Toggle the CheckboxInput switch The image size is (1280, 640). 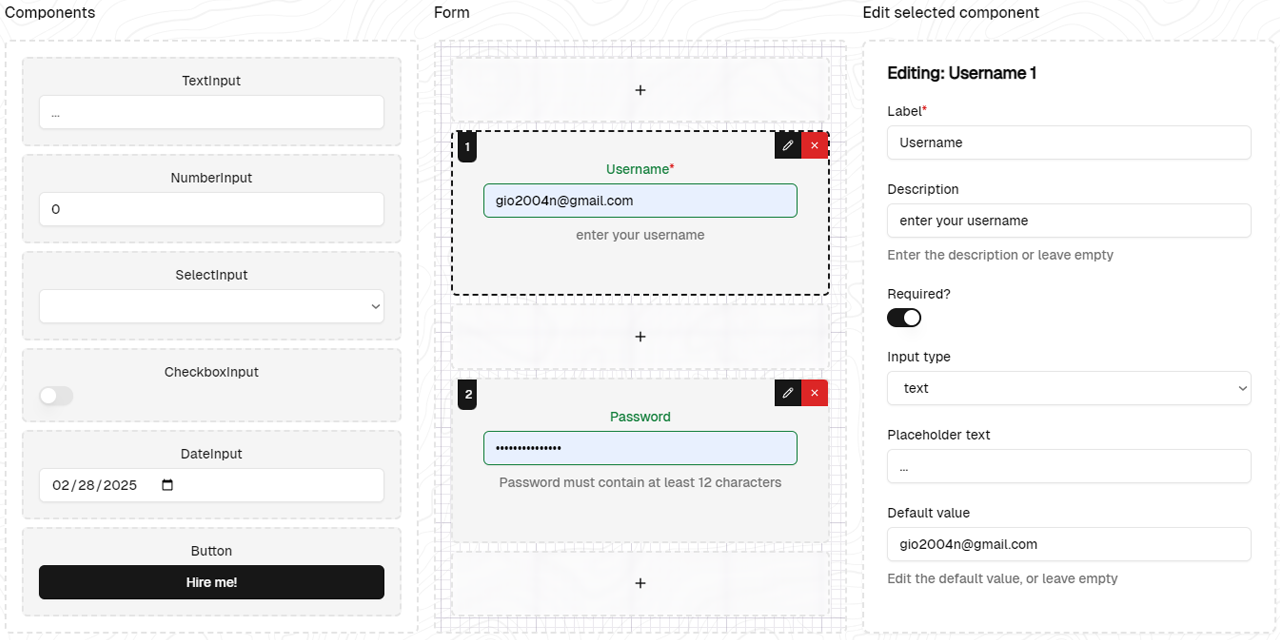click(x=56, y=396)
